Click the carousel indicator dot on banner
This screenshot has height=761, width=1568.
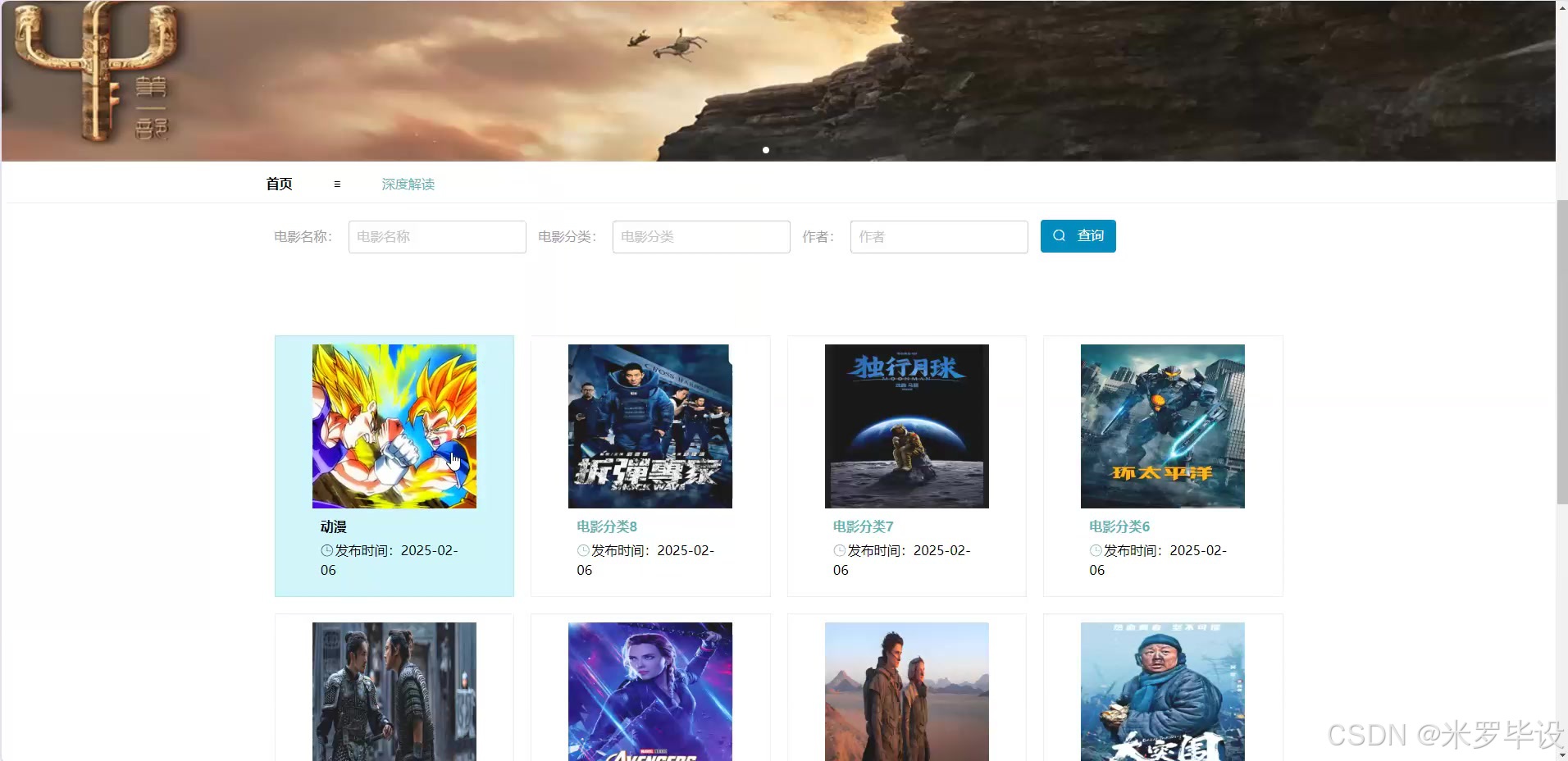tap(766, 150)
